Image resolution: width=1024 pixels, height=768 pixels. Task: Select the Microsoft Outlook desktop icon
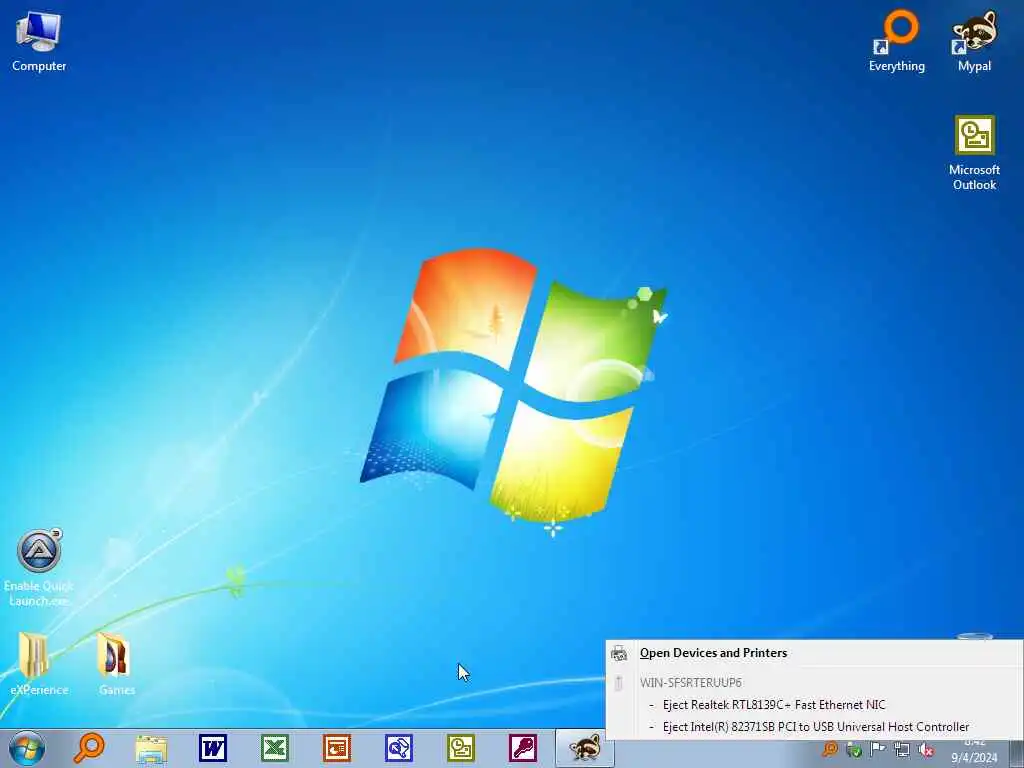974,153
